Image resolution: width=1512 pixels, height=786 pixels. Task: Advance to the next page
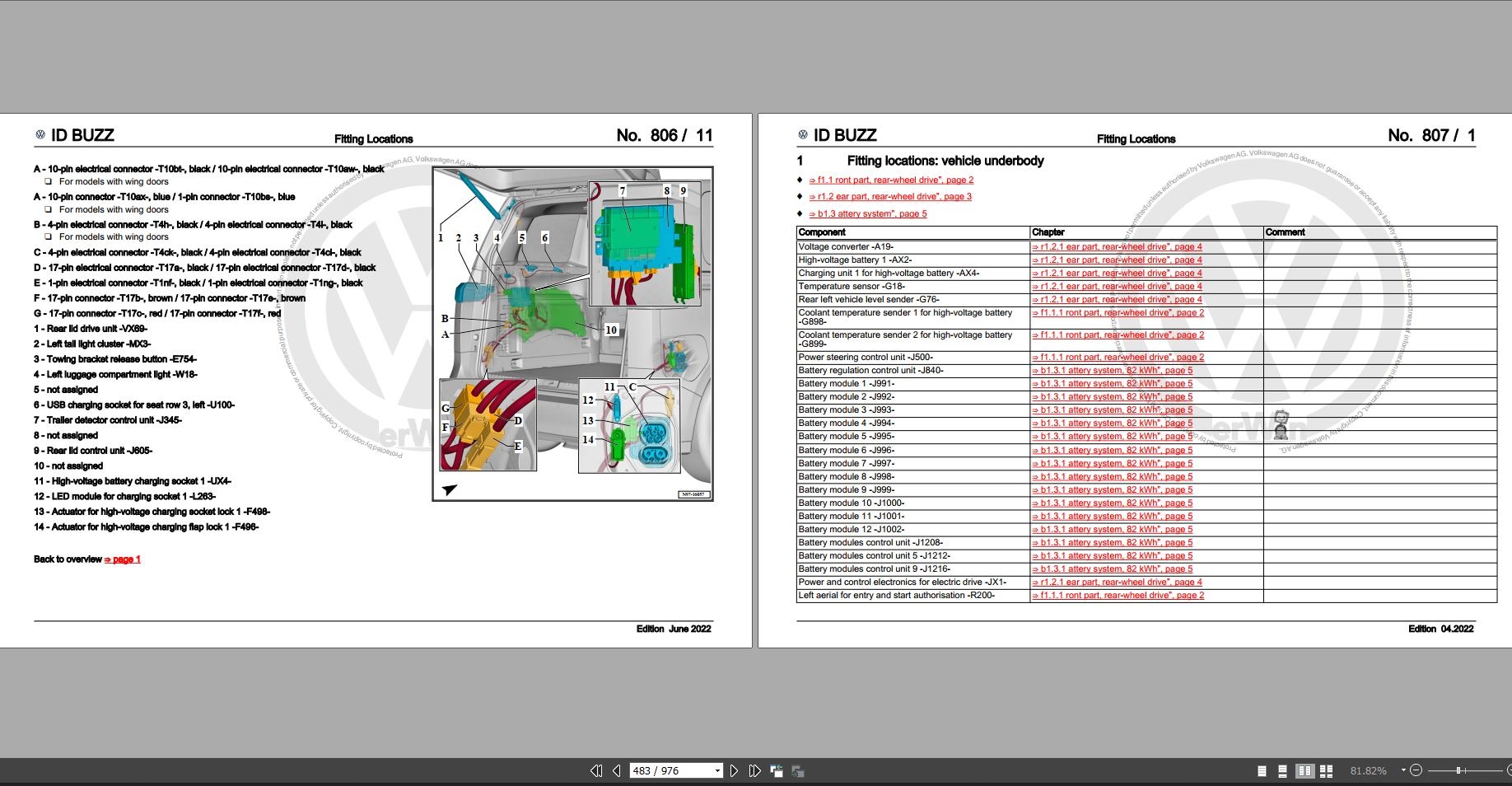[734, 770]
